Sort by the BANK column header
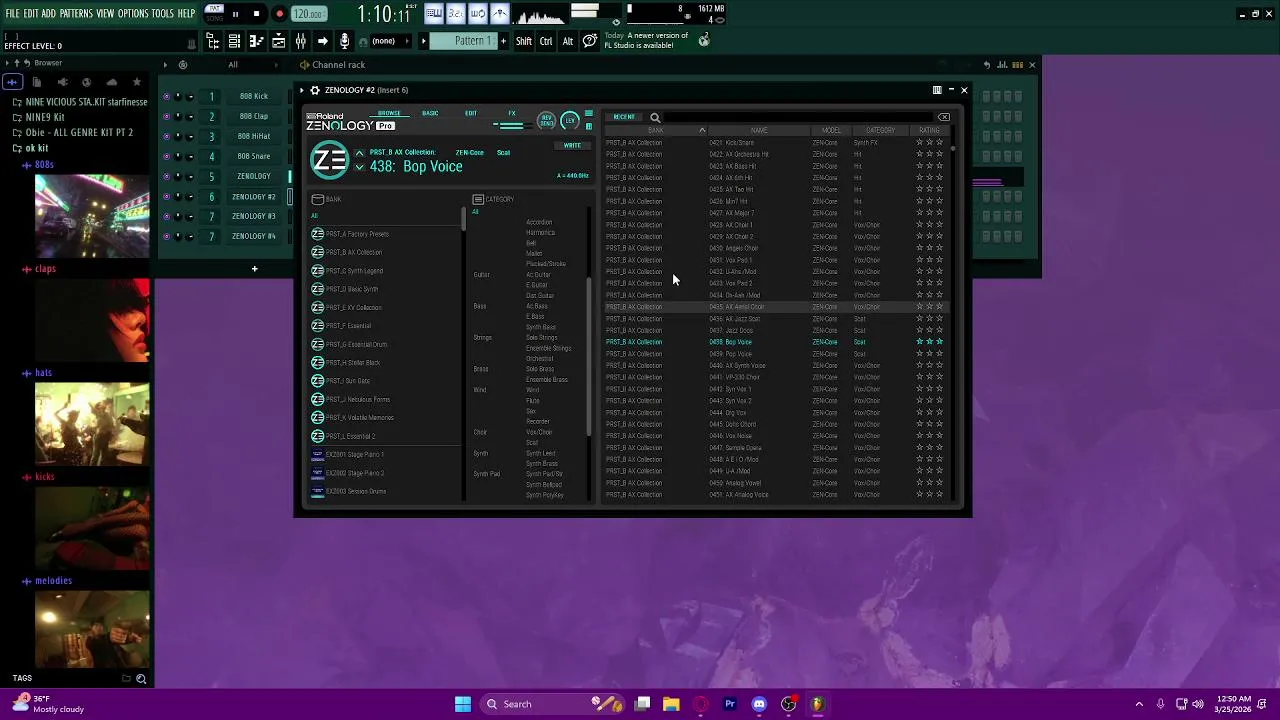Viewport: 1280px width, 720px height. [x=656, y=130]
